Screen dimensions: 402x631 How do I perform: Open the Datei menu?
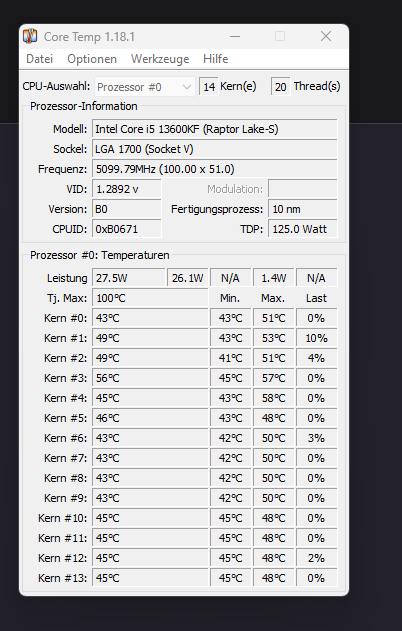[39, 59]
